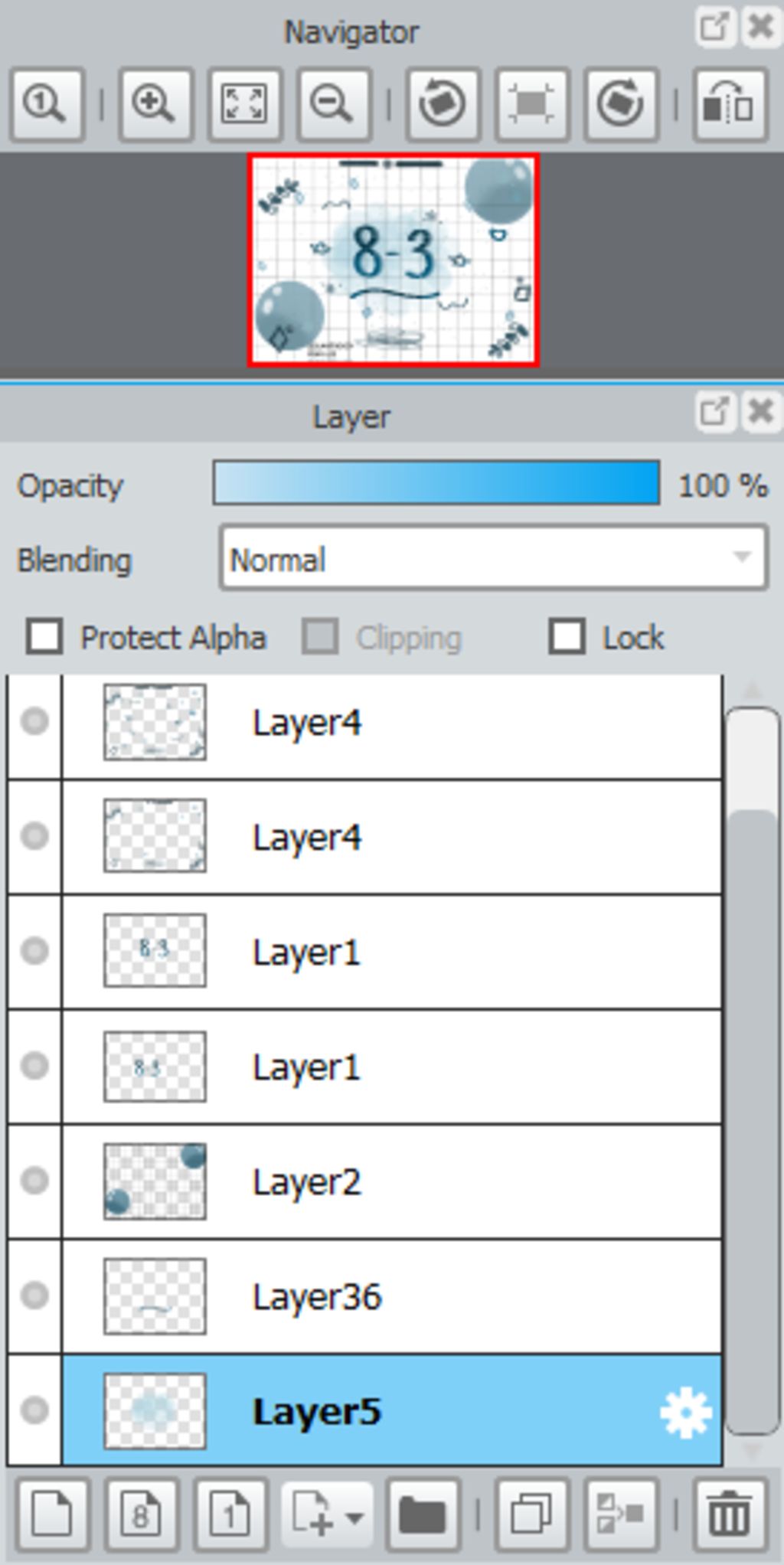Image resolution: width=784 pixels, height=1565 pixels.
Task: Click the layer Opacity slider
Action: point(436,483)
